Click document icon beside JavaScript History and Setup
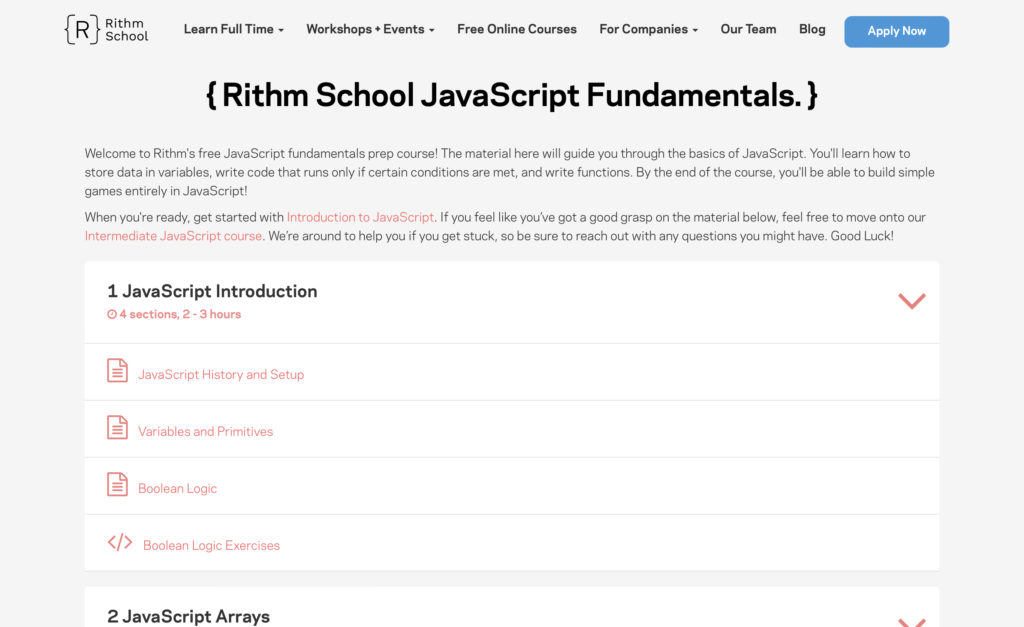 tap(118, 371)
